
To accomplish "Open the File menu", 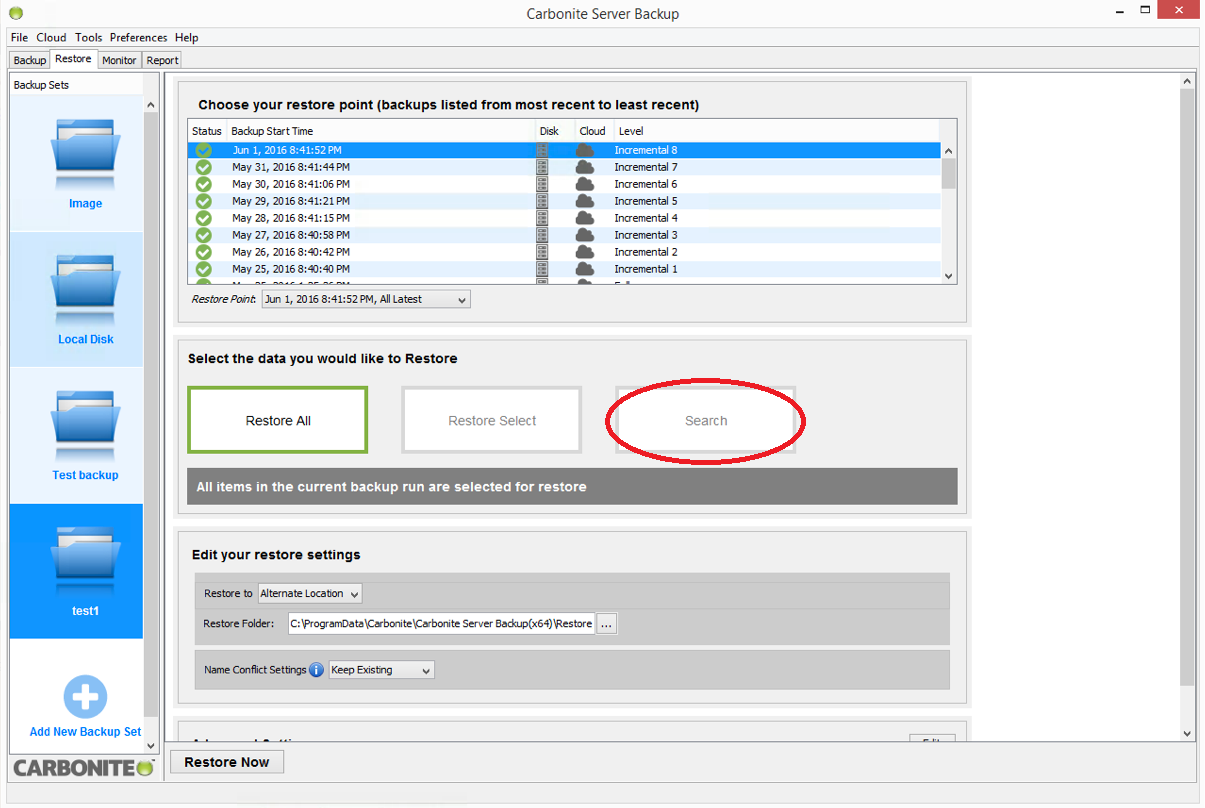I will (19, 37).
